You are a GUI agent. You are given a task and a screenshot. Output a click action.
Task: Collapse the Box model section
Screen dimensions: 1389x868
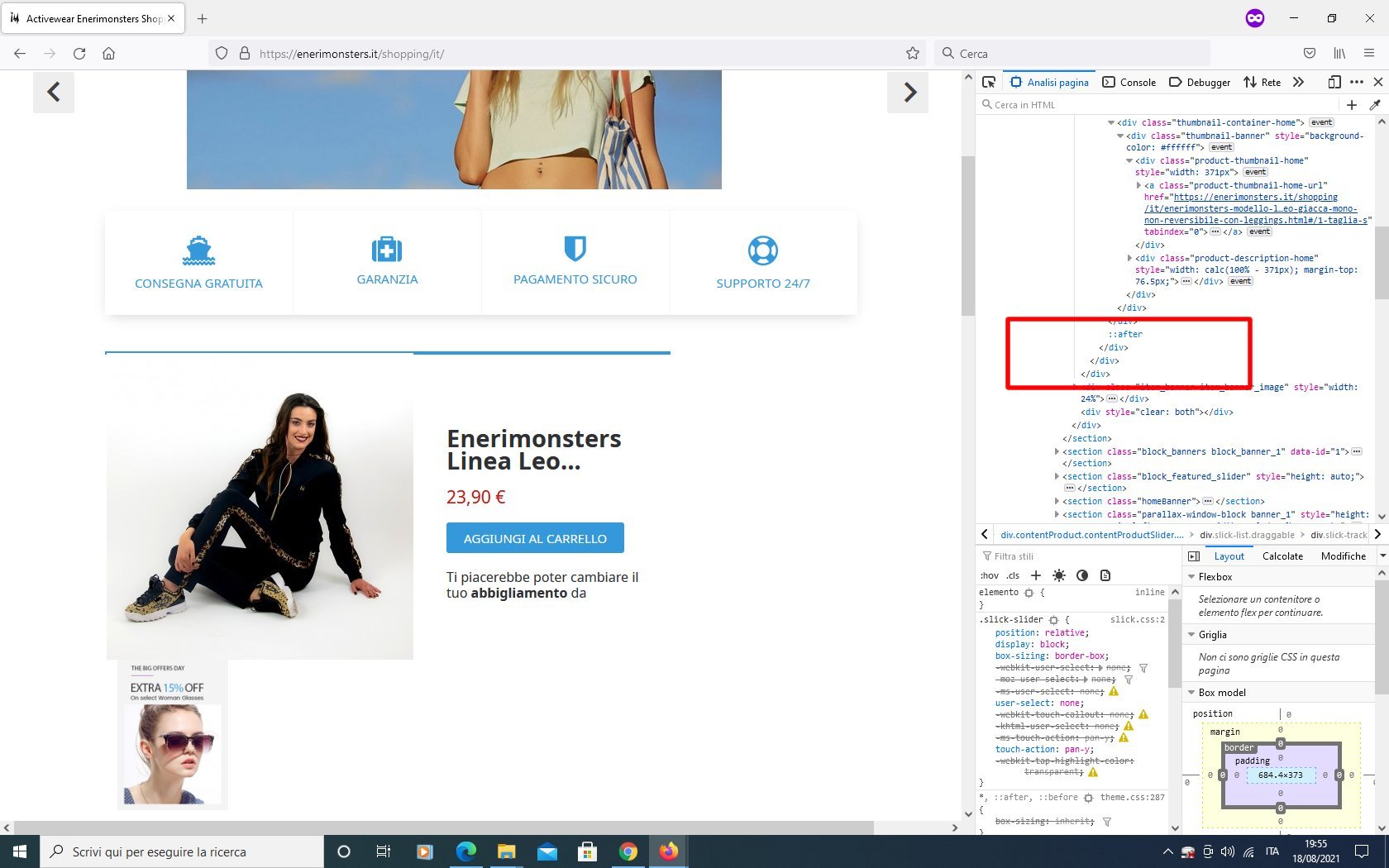(x=1192, y=693)
